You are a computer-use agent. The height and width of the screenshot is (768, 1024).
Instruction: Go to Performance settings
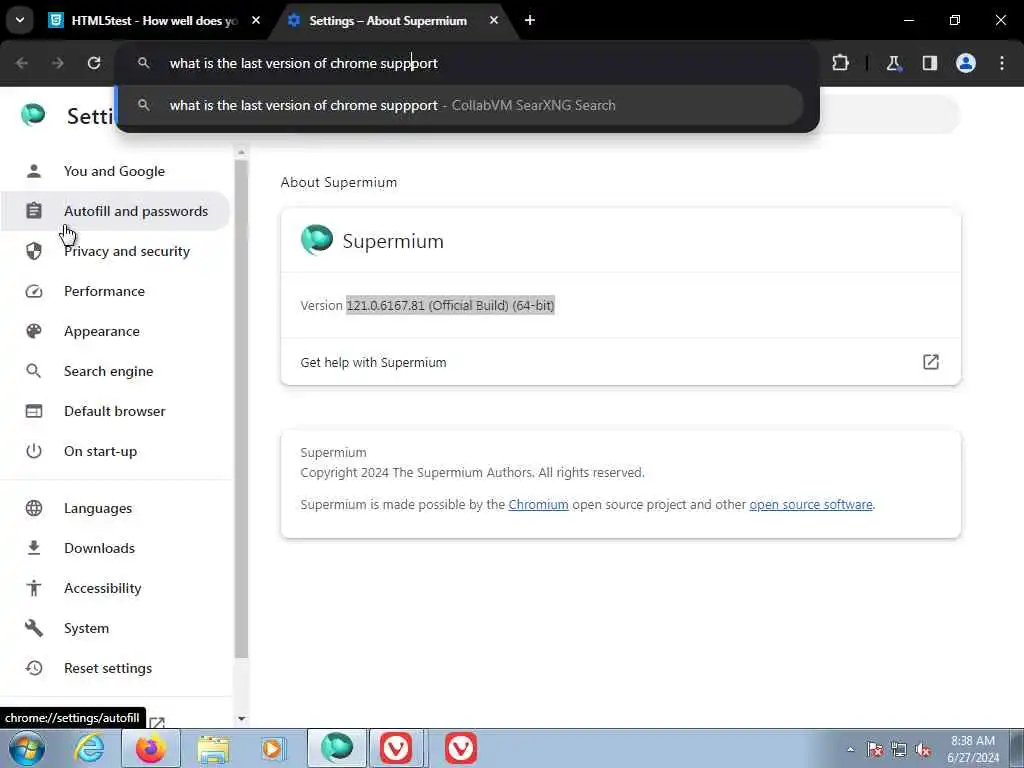[x=115, y=291]
